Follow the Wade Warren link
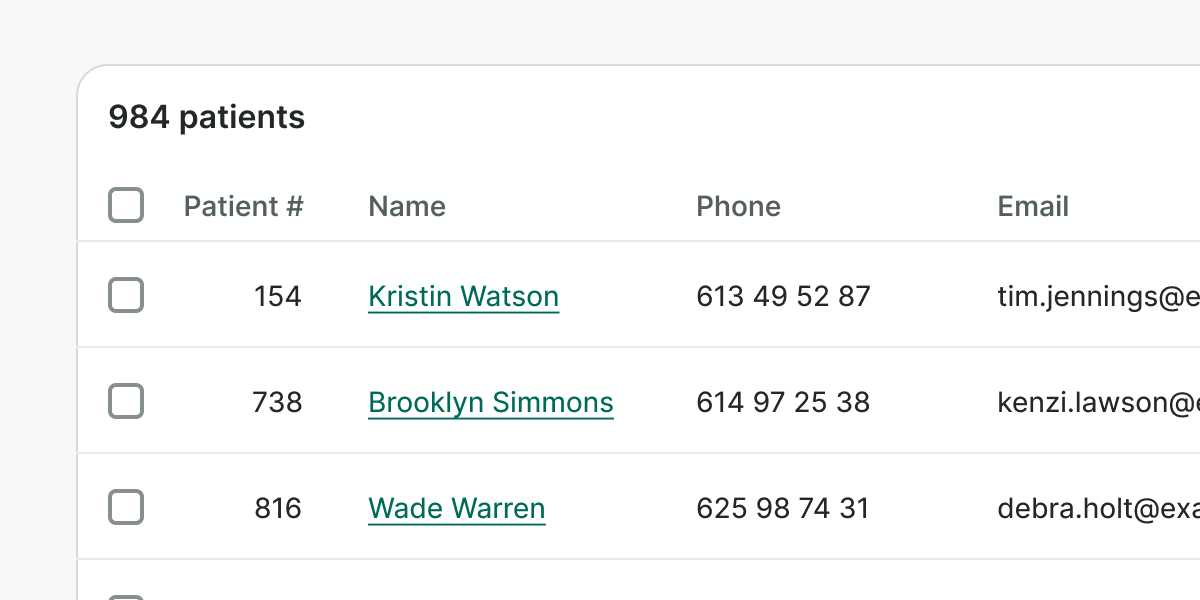The image size is (1200, 600). [x=456, y=508]
